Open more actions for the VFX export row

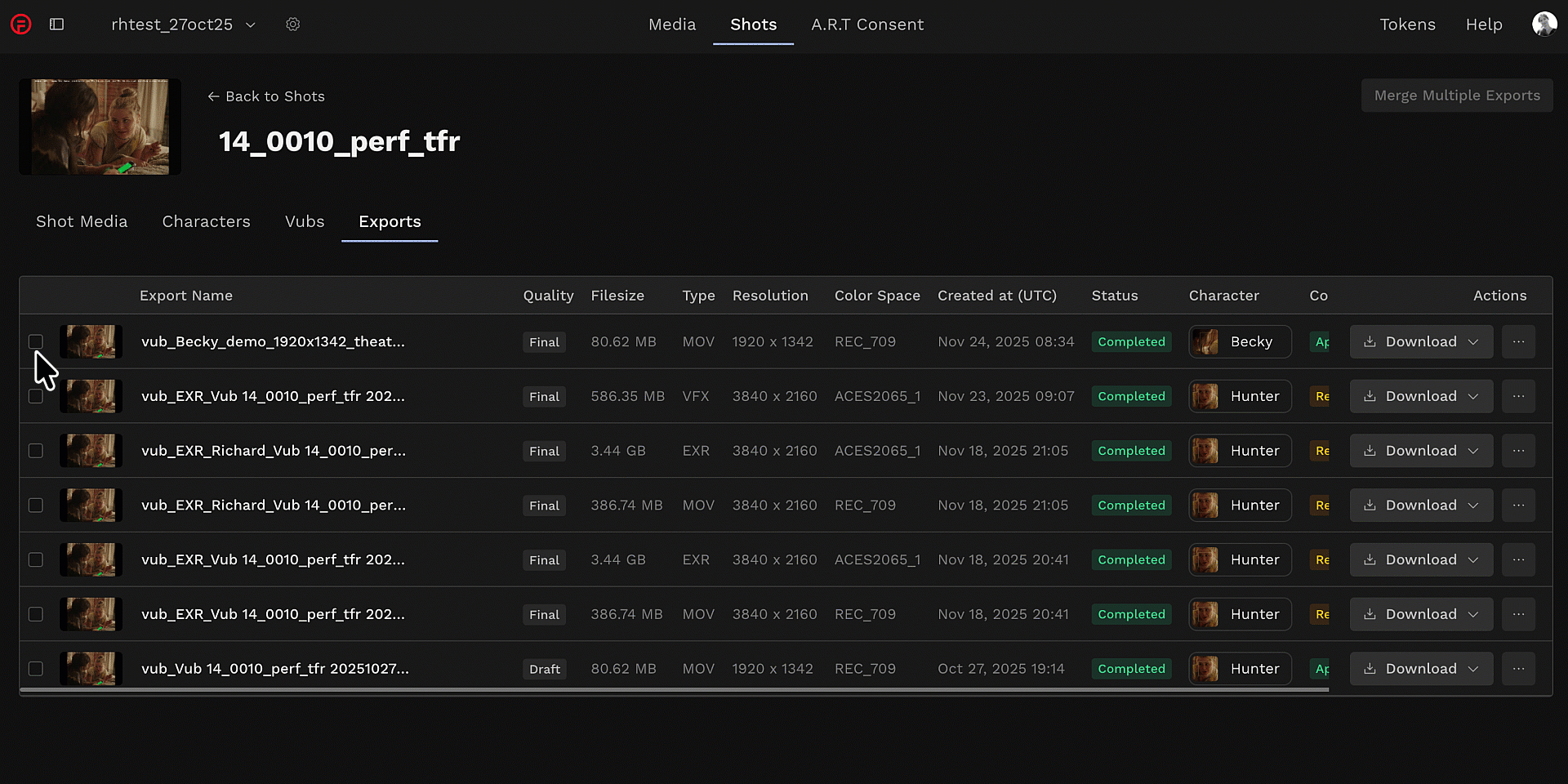tap(1518, 396)
